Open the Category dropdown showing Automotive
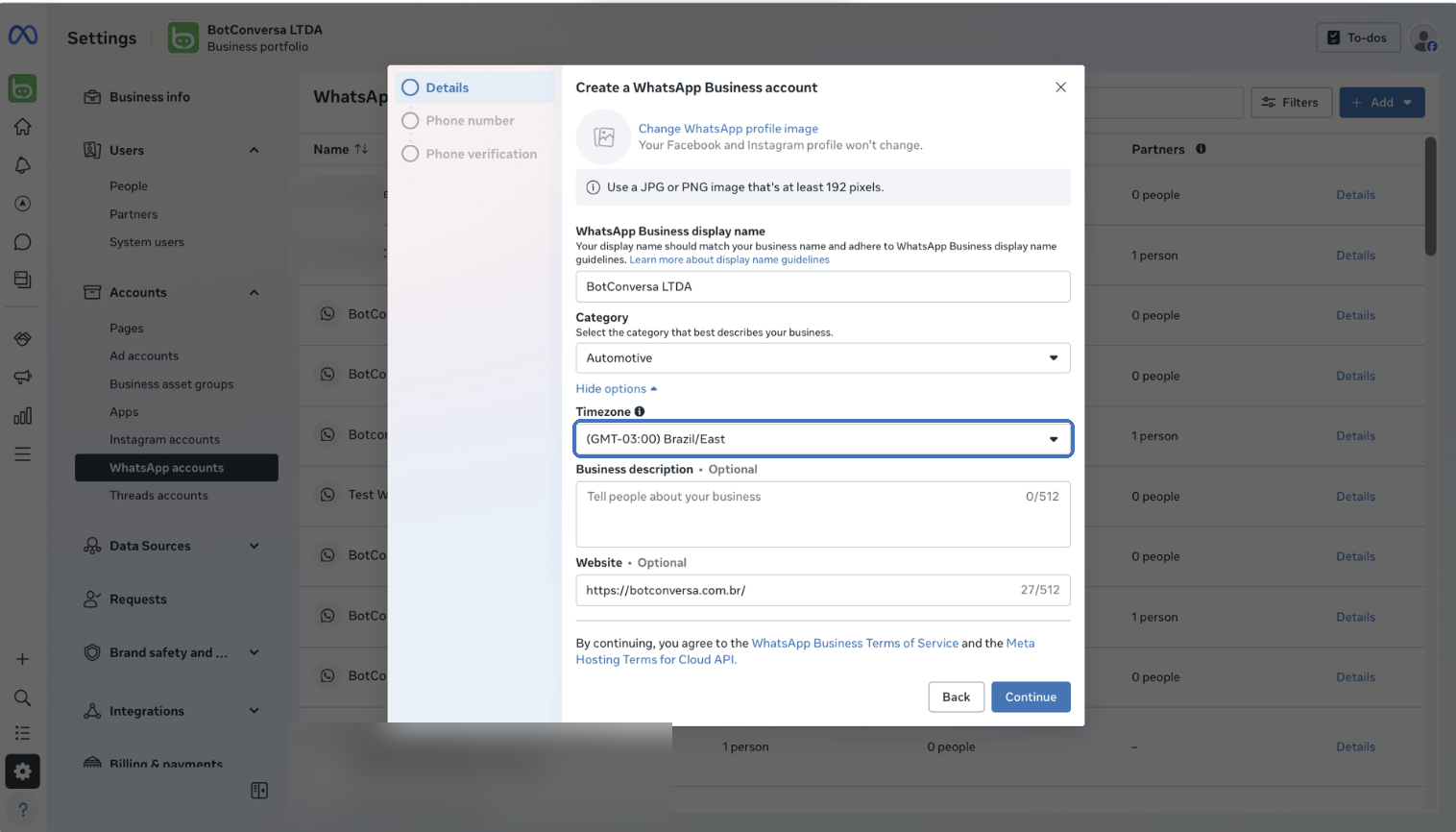This screenshot has width=1456, height=832. [823, 358]
